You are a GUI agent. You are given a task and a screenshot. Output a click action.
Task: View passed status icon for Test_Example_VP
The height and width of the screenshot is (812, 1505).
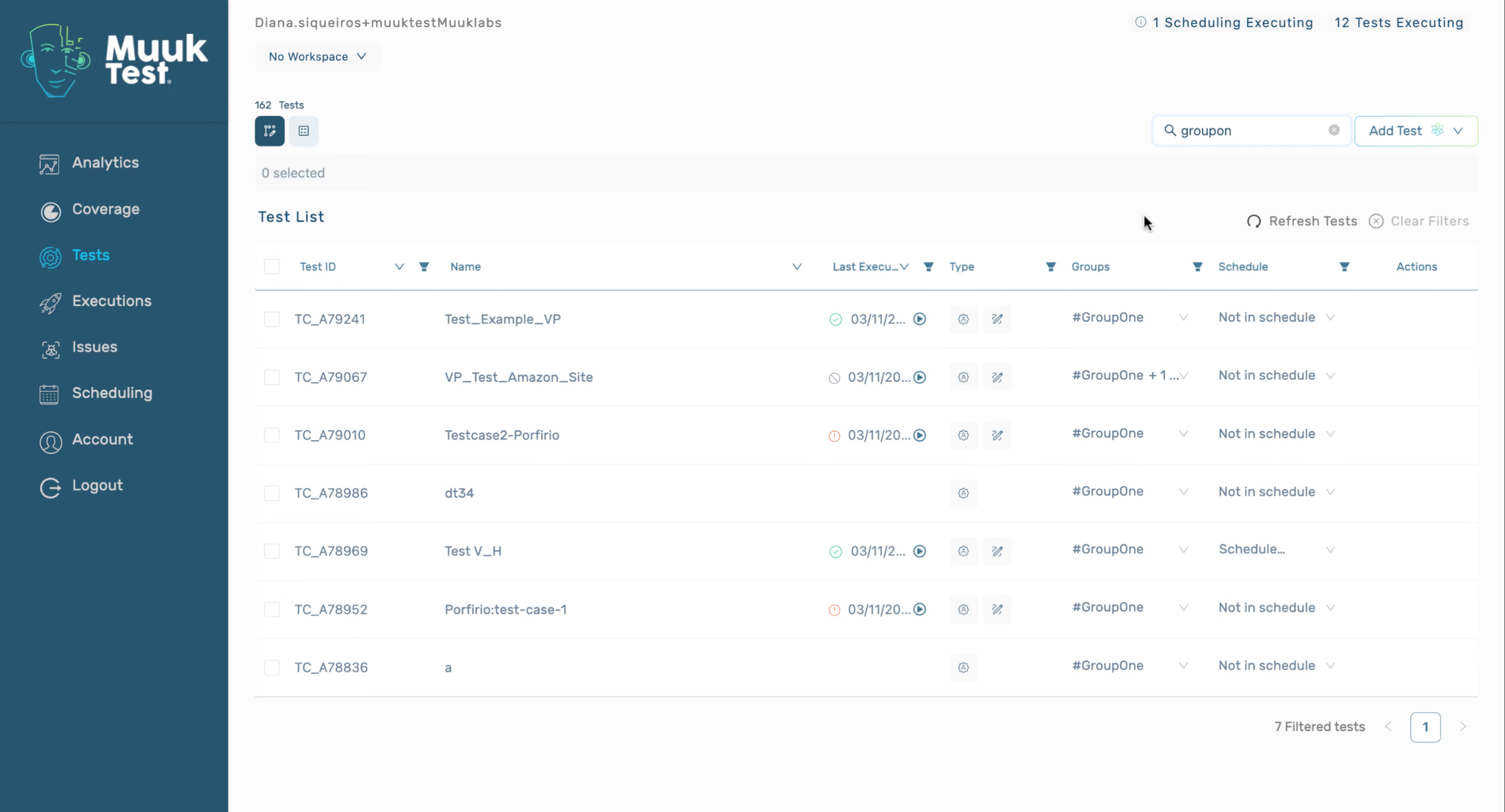(x=836, y=320)
